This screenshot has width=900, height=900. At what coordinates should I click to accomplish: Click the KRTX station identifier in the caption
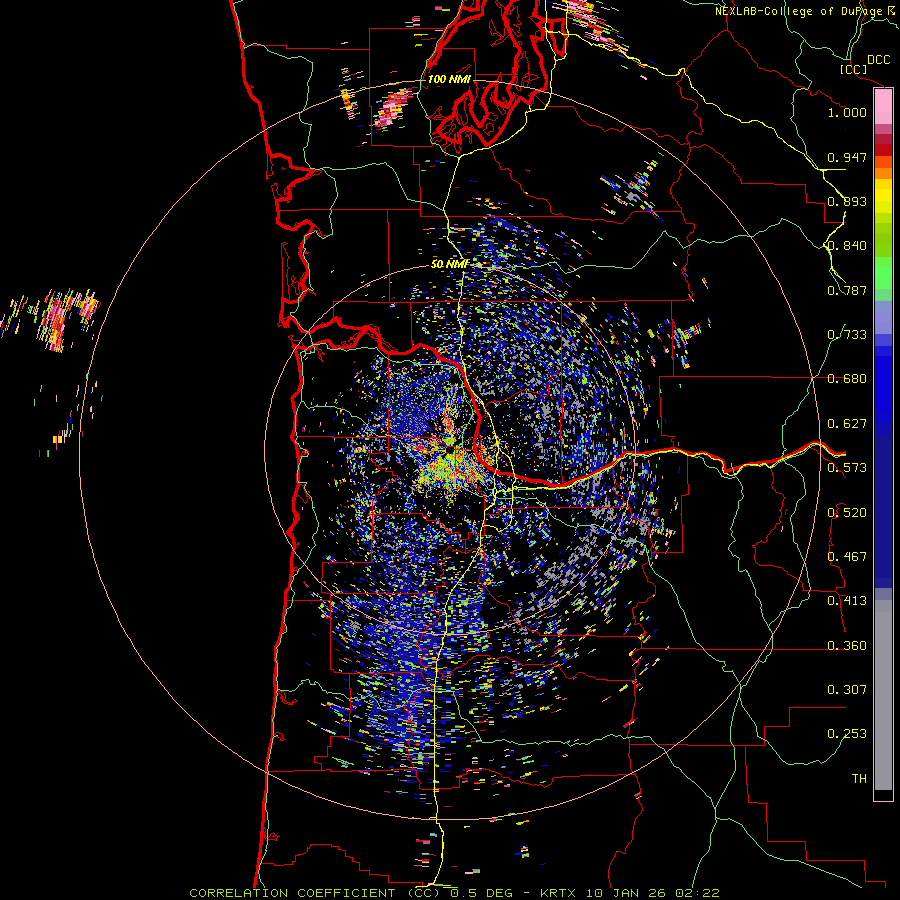[559, 893]
